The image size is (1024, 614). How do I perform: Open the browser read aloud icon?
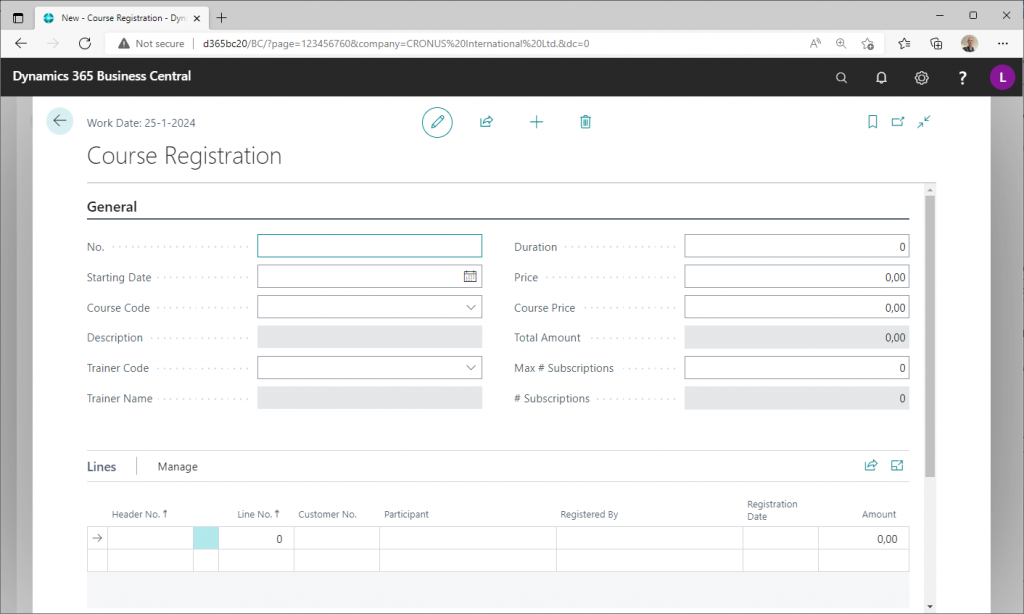(x=815, y=43)
